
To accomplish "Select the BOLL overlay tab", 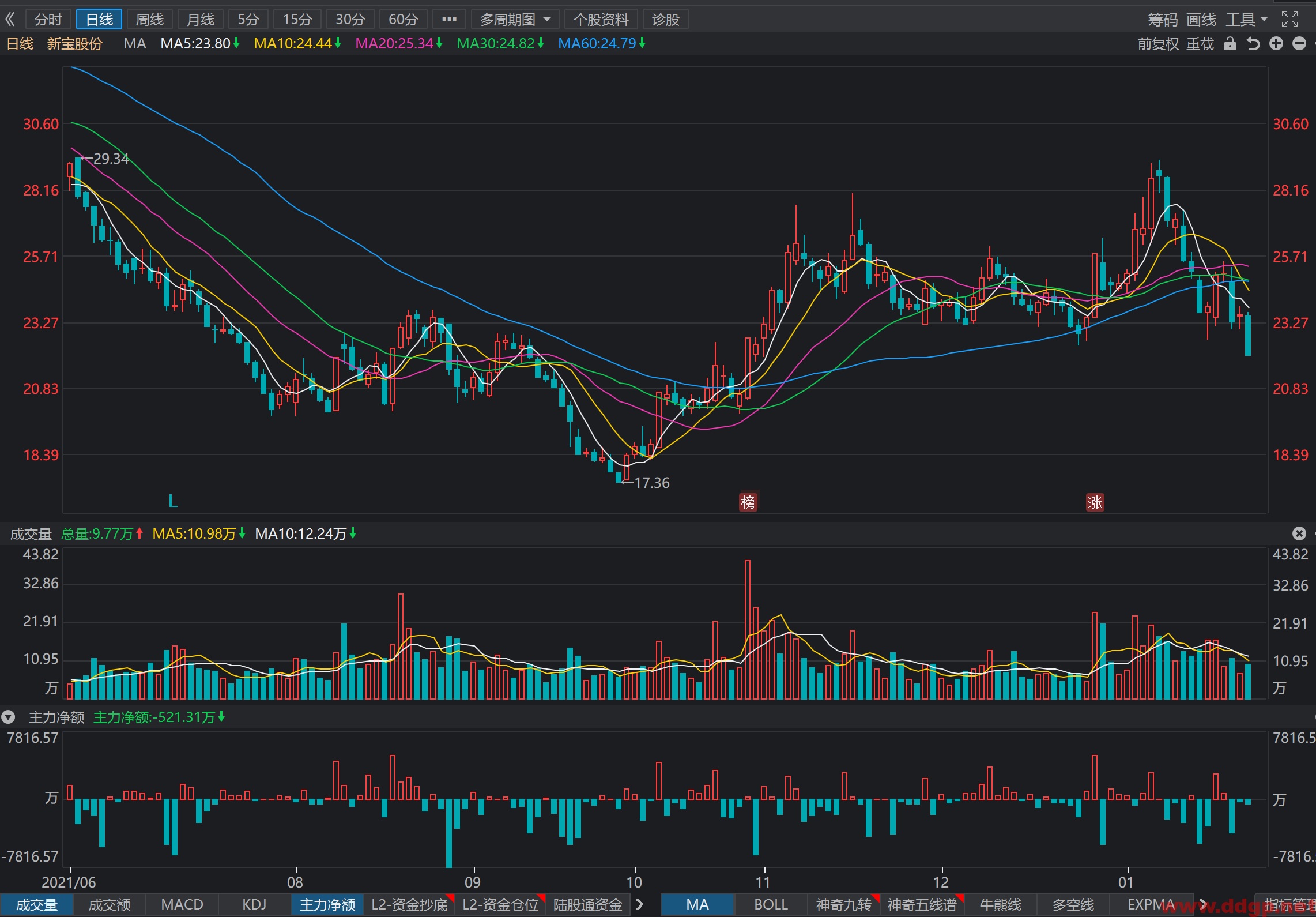I will pyautogui.click(x=771, y=904).
